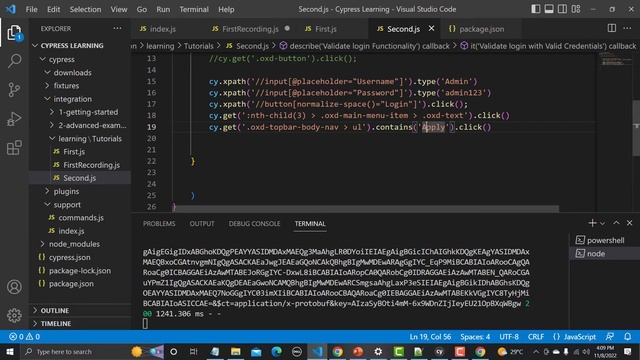Split the editor right
This screenshot has height=360, width=640.
[611, 28]
